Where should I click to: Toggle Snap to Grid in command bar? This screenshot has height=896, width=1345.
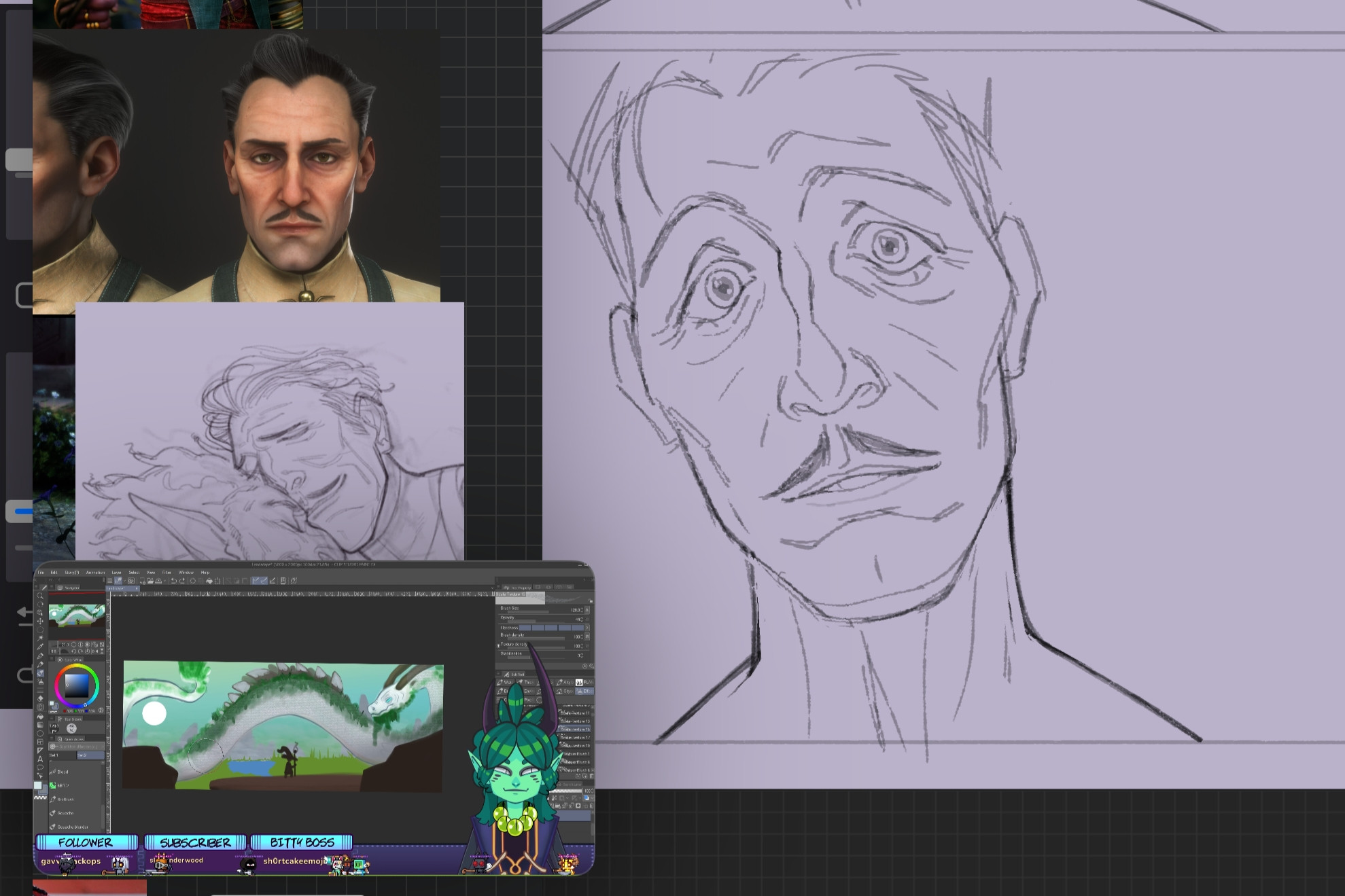coord(272,581)
